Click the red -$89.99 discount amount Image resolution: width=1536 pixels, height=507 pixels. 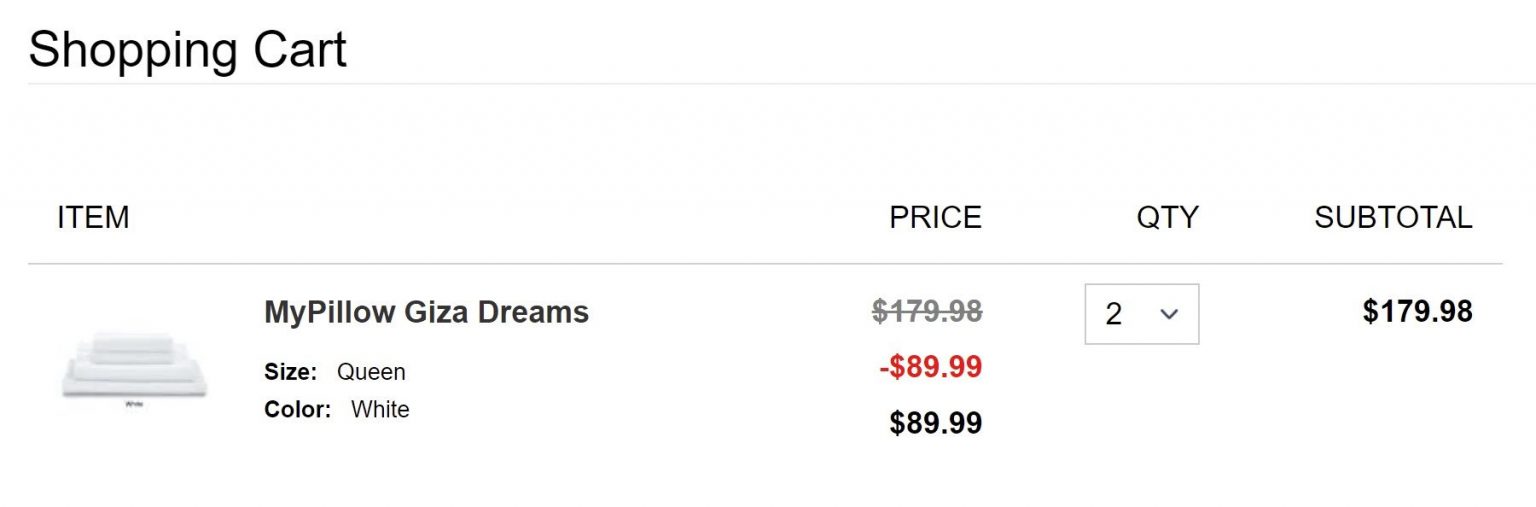tap(930, 367)
